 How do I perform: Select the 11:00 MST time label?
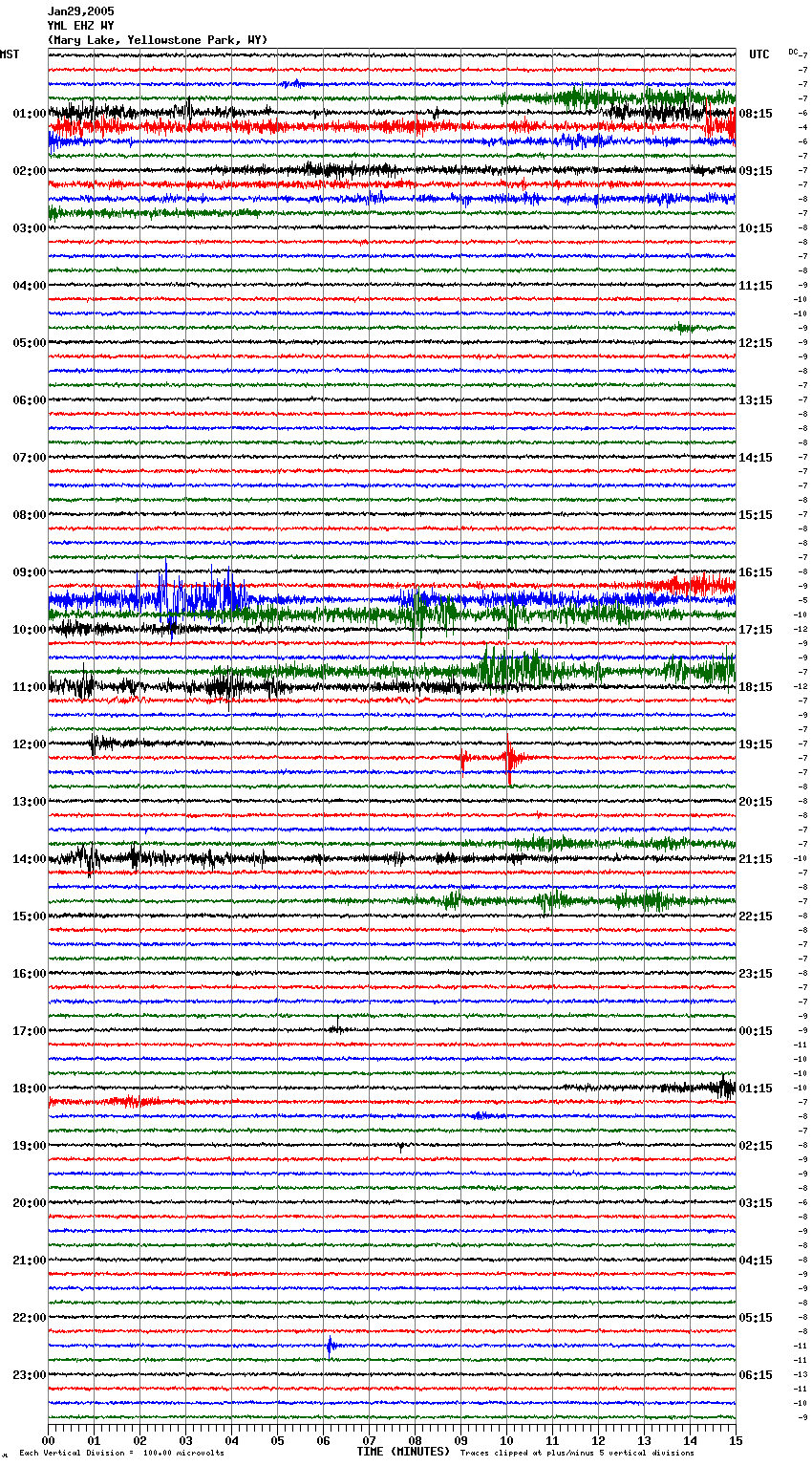point(30,687)
